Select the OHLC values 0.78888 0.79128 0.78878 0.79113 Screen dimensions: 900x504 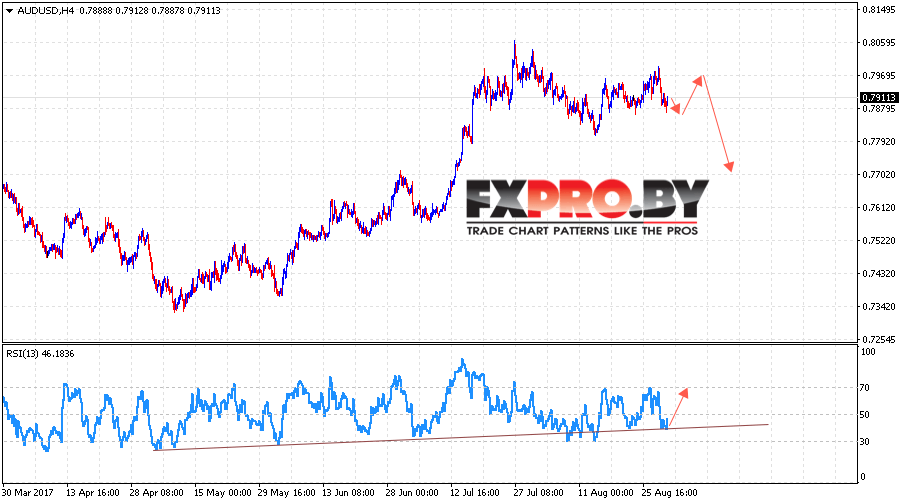(x=150, y=10)
